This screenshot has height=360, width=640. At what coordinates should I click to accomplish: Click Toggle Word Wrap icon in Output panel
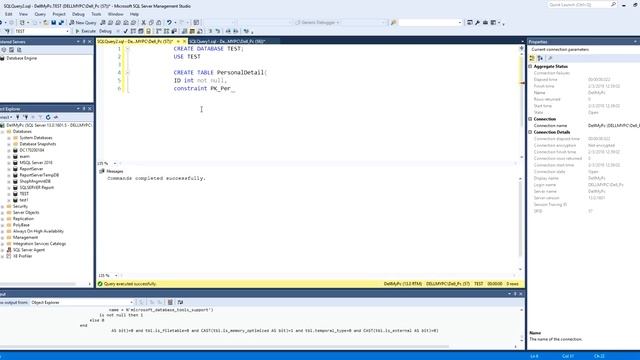(180, 302)
